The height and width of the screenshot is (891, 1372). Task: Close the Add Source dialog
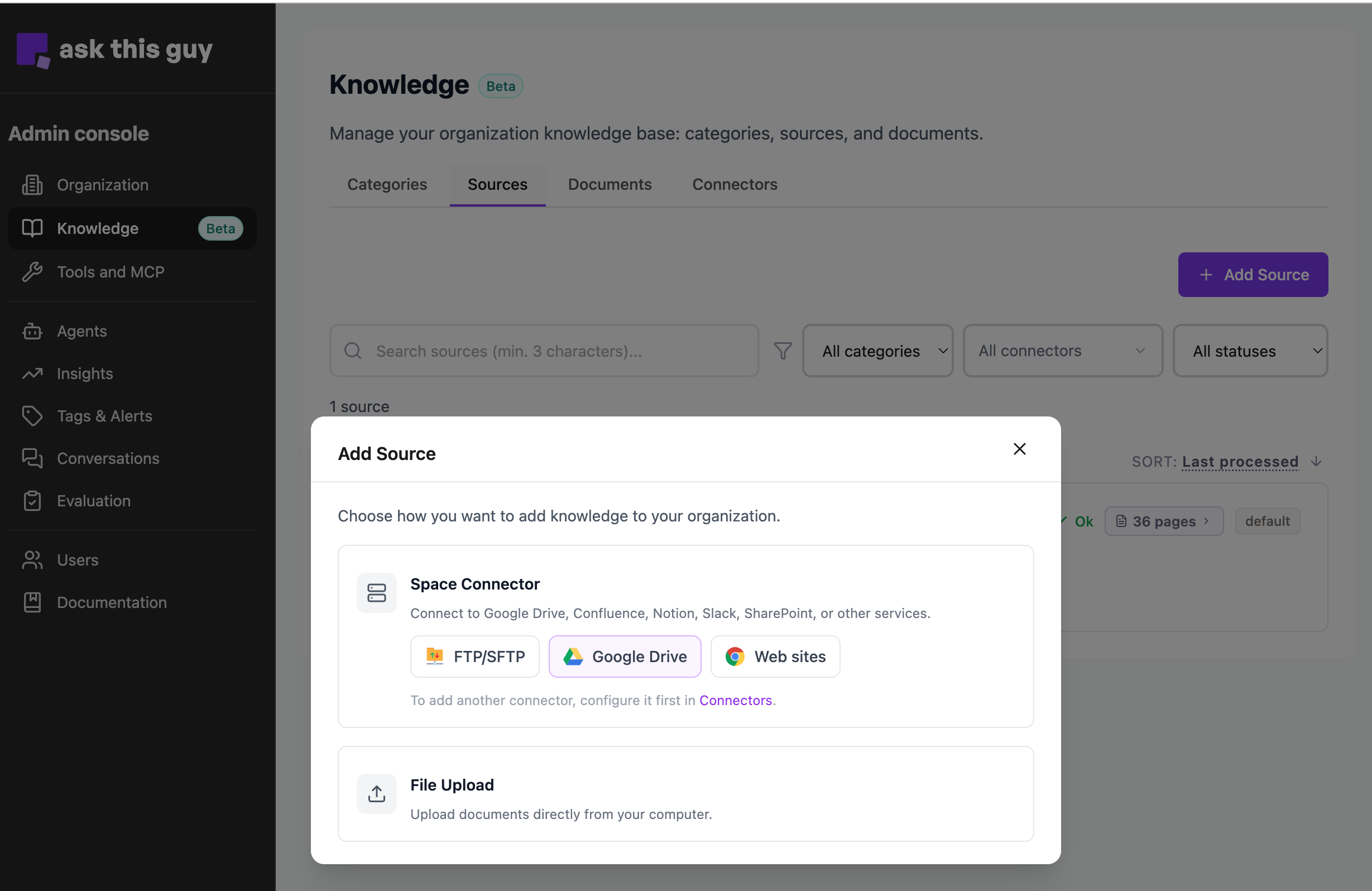(1019, 449)
